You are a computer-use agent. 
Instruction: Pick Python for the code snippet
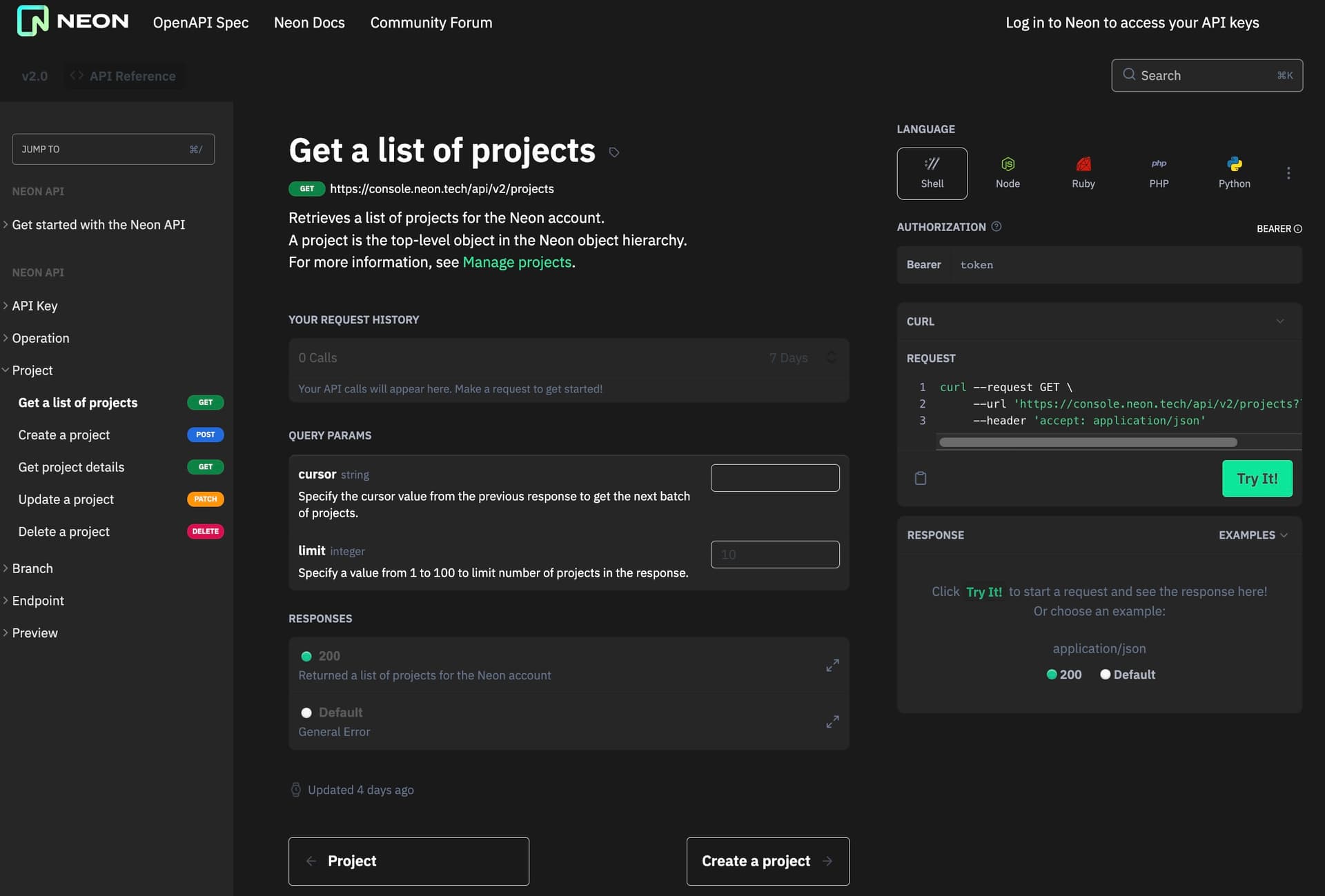[x=1234, y=172]
